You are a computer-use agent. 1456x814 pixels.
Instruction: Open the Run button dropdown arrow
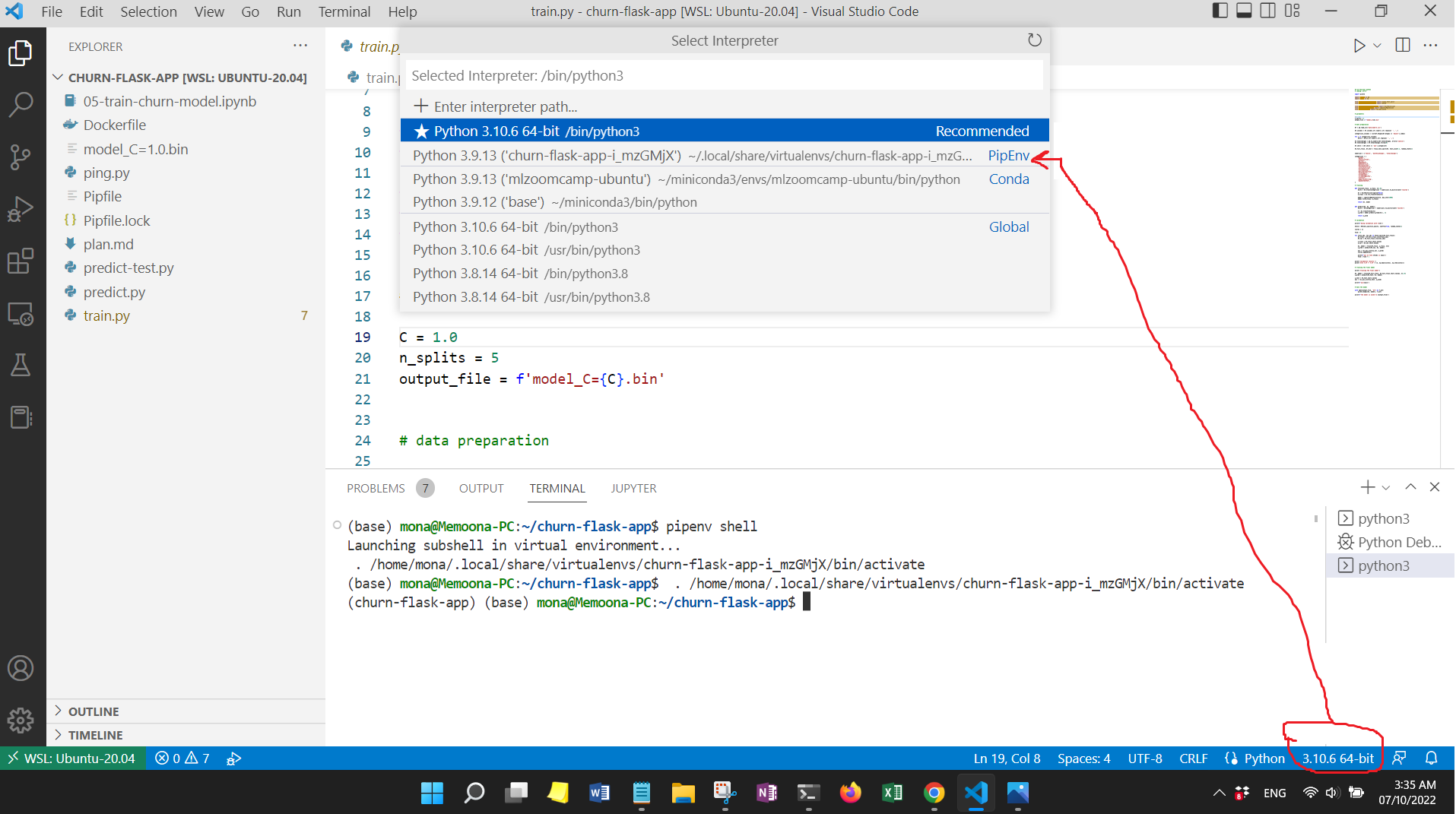coord(1377,46)
